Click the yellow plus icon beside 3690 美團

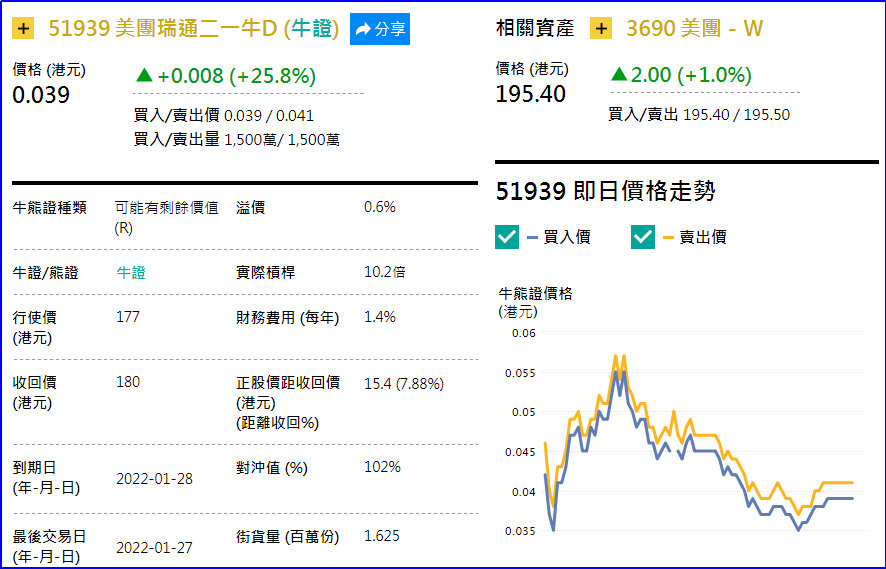point(601,28)
